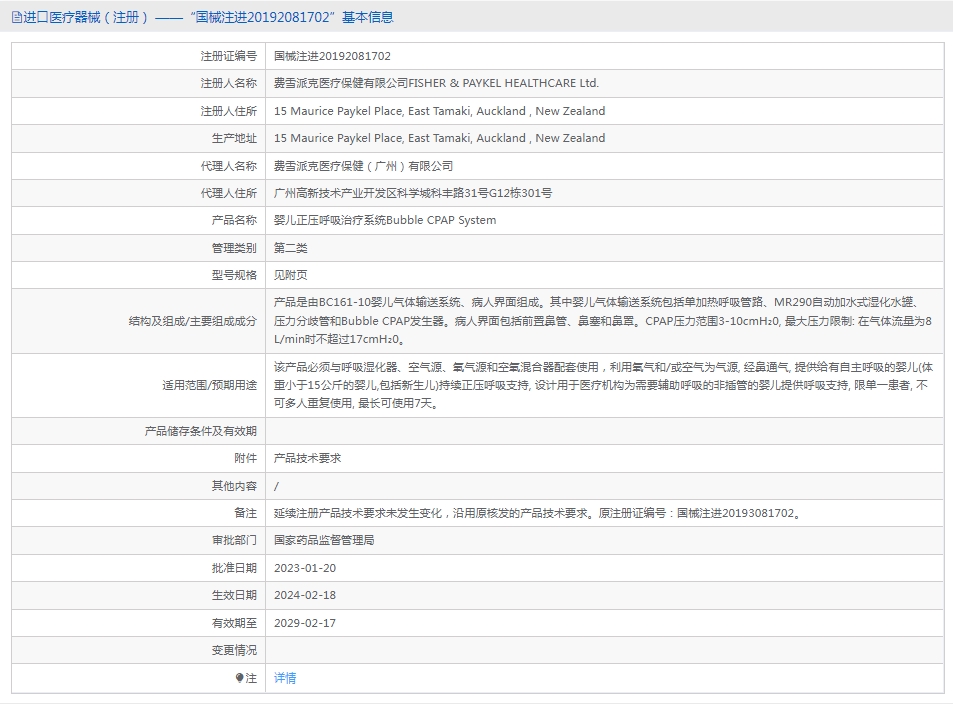
Task: Click approving department 国家药品监督管理局
Action: (324, 540)
